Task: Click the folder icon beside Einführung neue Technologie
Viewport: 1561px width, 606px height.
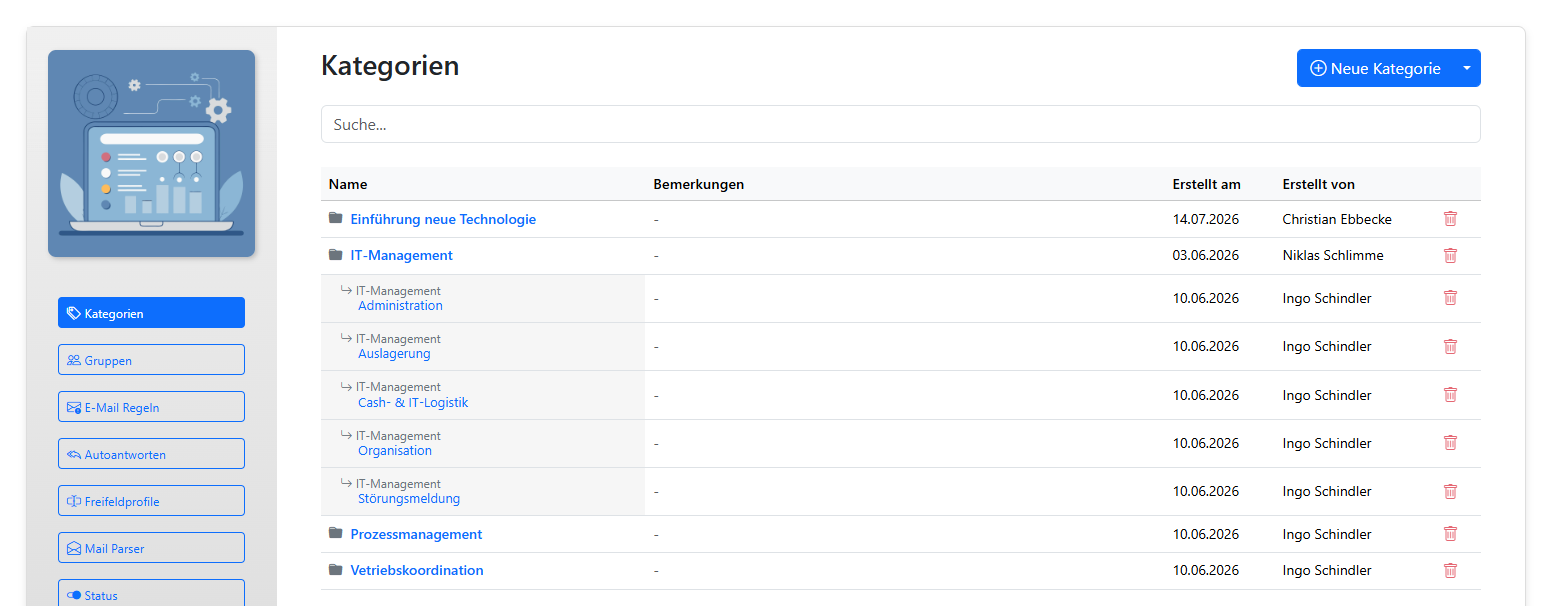Action: pyautogui.click(x=336, y=218)
